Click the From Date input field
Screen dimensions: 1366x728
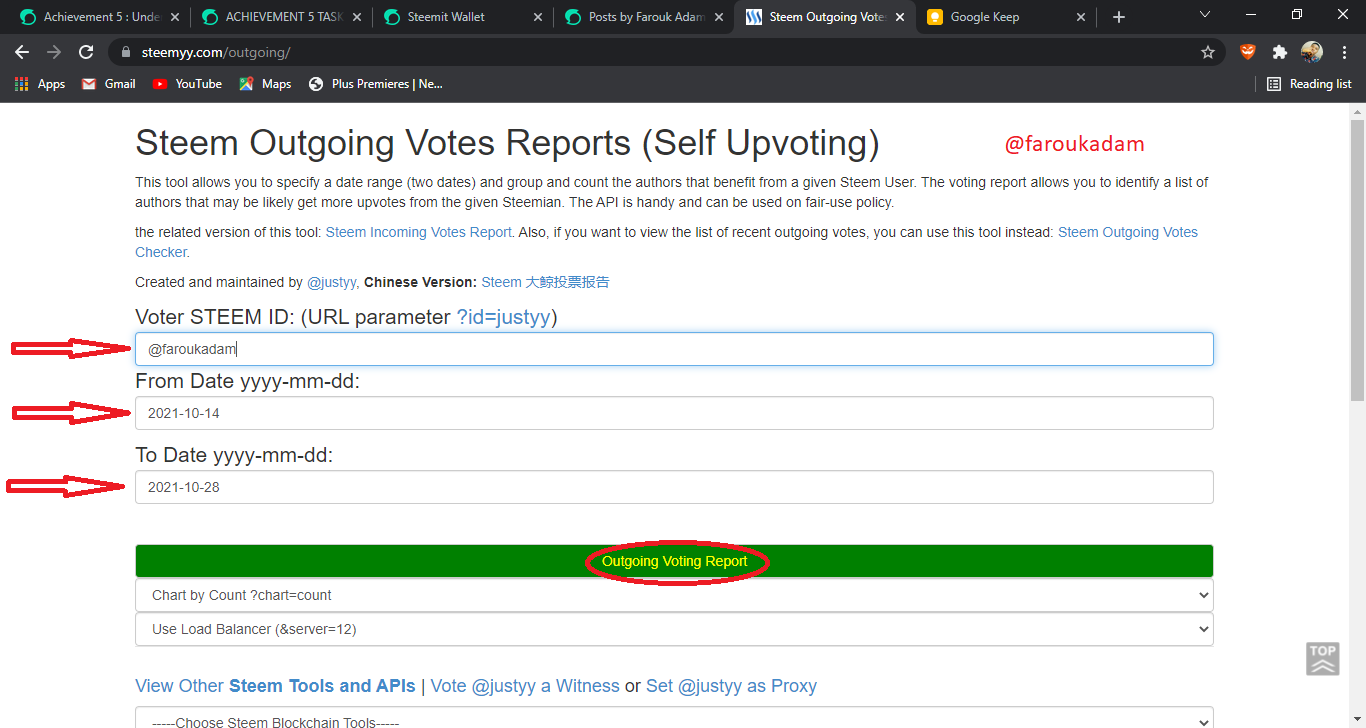[674, 413]
